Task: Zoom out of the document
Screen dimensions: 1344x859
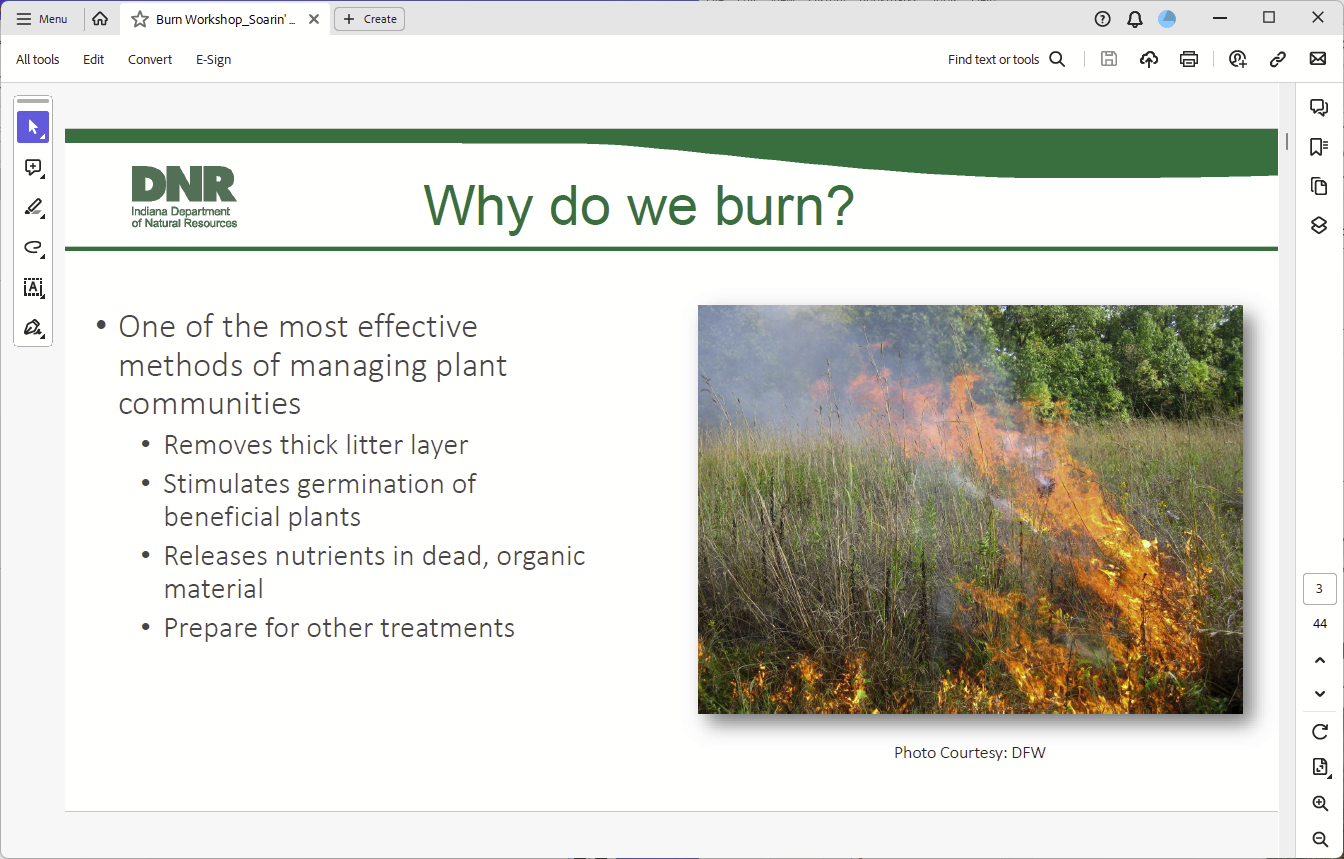Action: (1320, 840)
